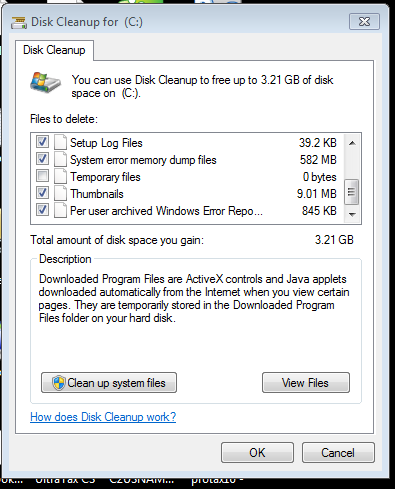This screenshot has height=489, width=395.
Task: Click the UAC shield icon on the Clean up system files button
Action: click(x=59, y=383)
